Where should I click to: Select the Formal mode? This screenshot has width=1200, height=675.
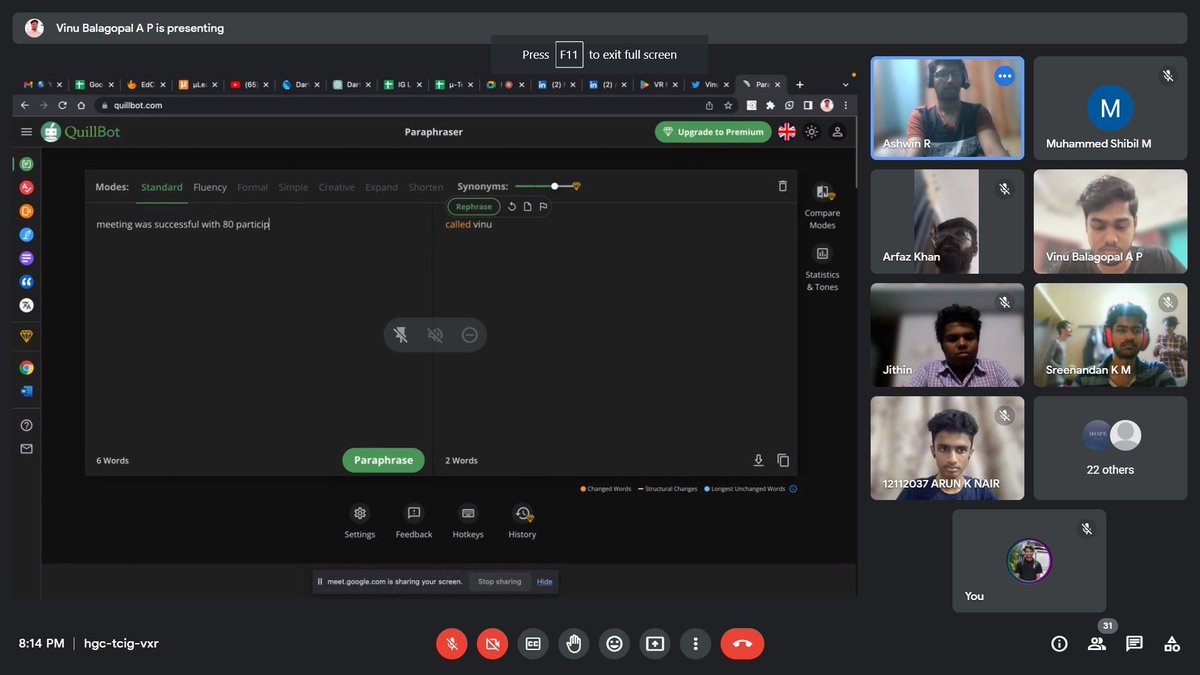point(252,187)
